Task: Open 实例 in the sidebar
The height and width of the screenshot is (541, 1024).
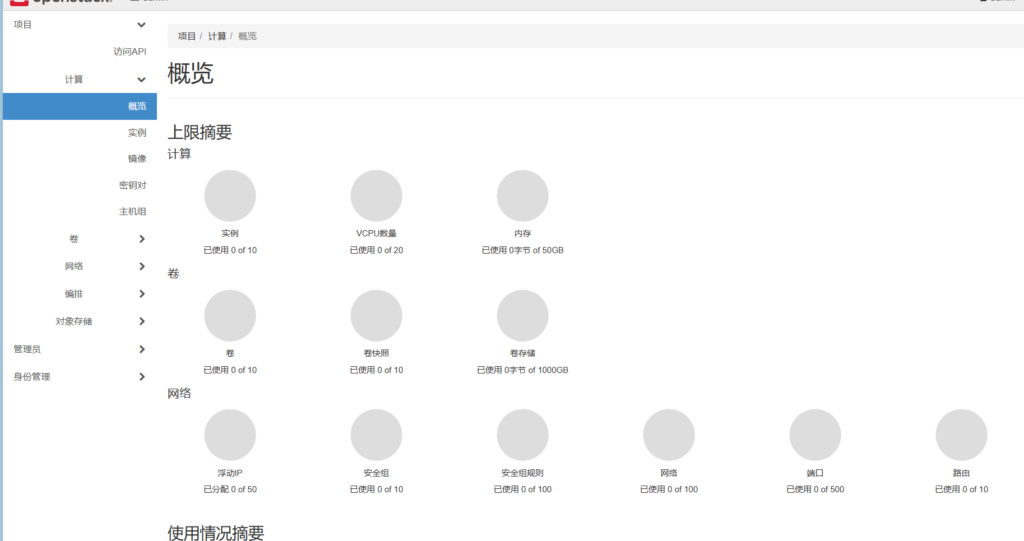Action: coord(137,132)
